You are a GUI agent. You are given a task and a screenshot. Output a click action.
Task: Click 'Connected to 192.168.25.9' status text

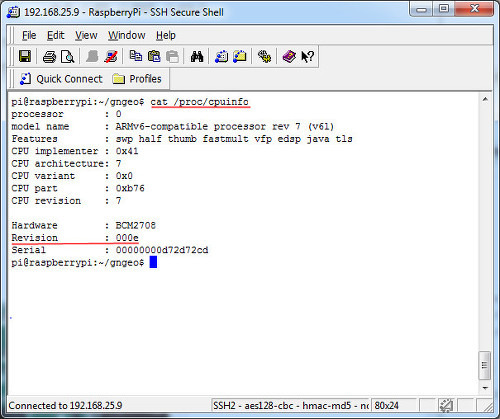point(65,406)
